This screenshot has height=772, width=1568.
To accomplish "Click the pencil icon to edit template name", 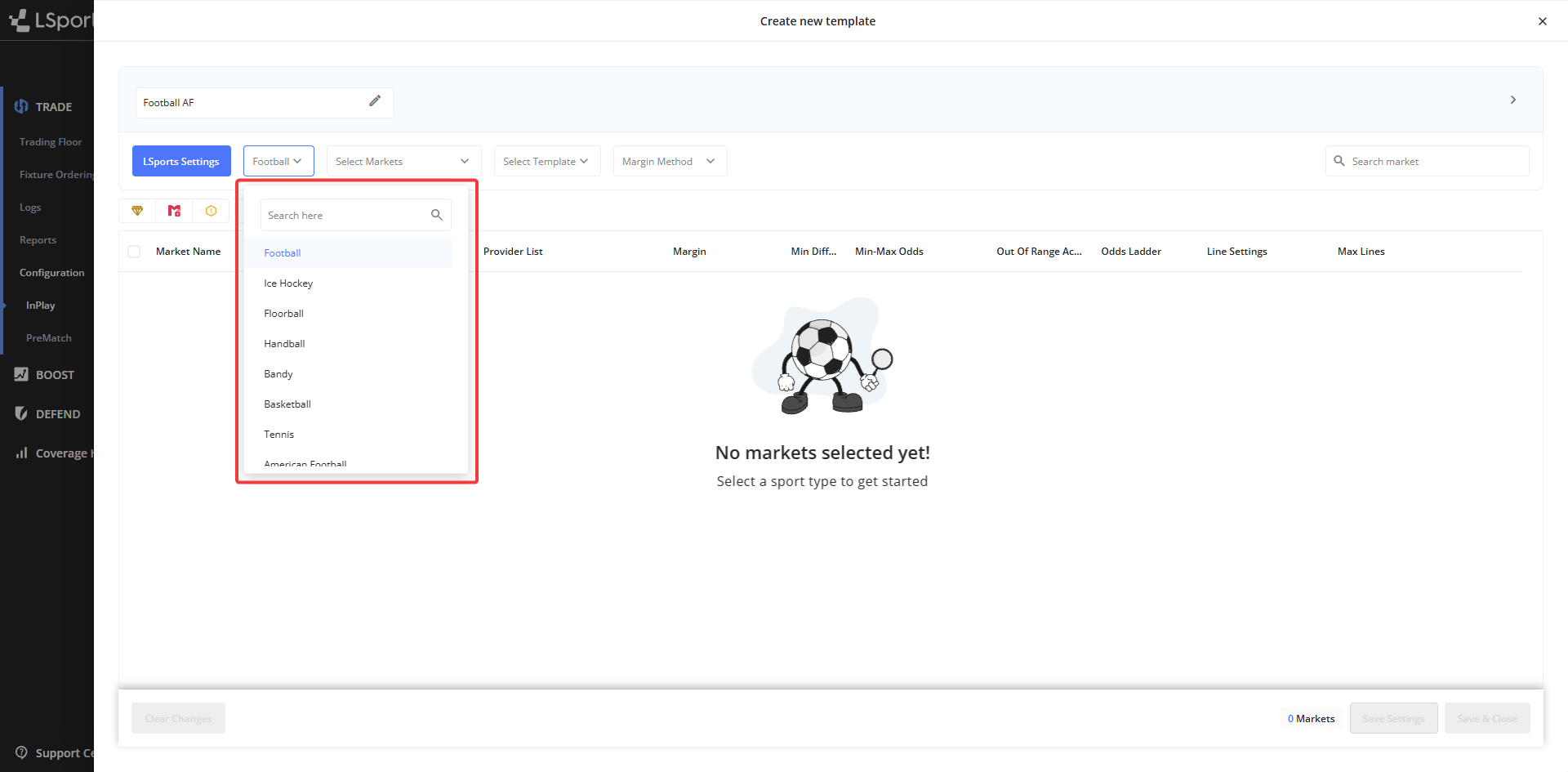I will [x=375, y=101].
